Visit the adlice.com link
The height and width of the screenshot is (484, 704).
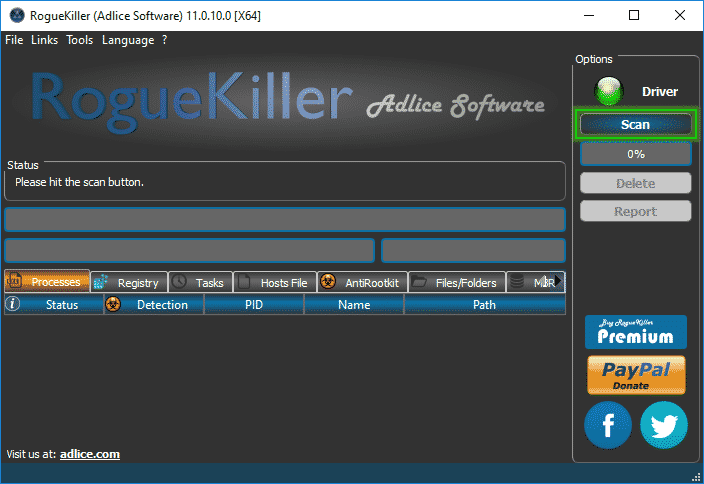pos(89,454)
